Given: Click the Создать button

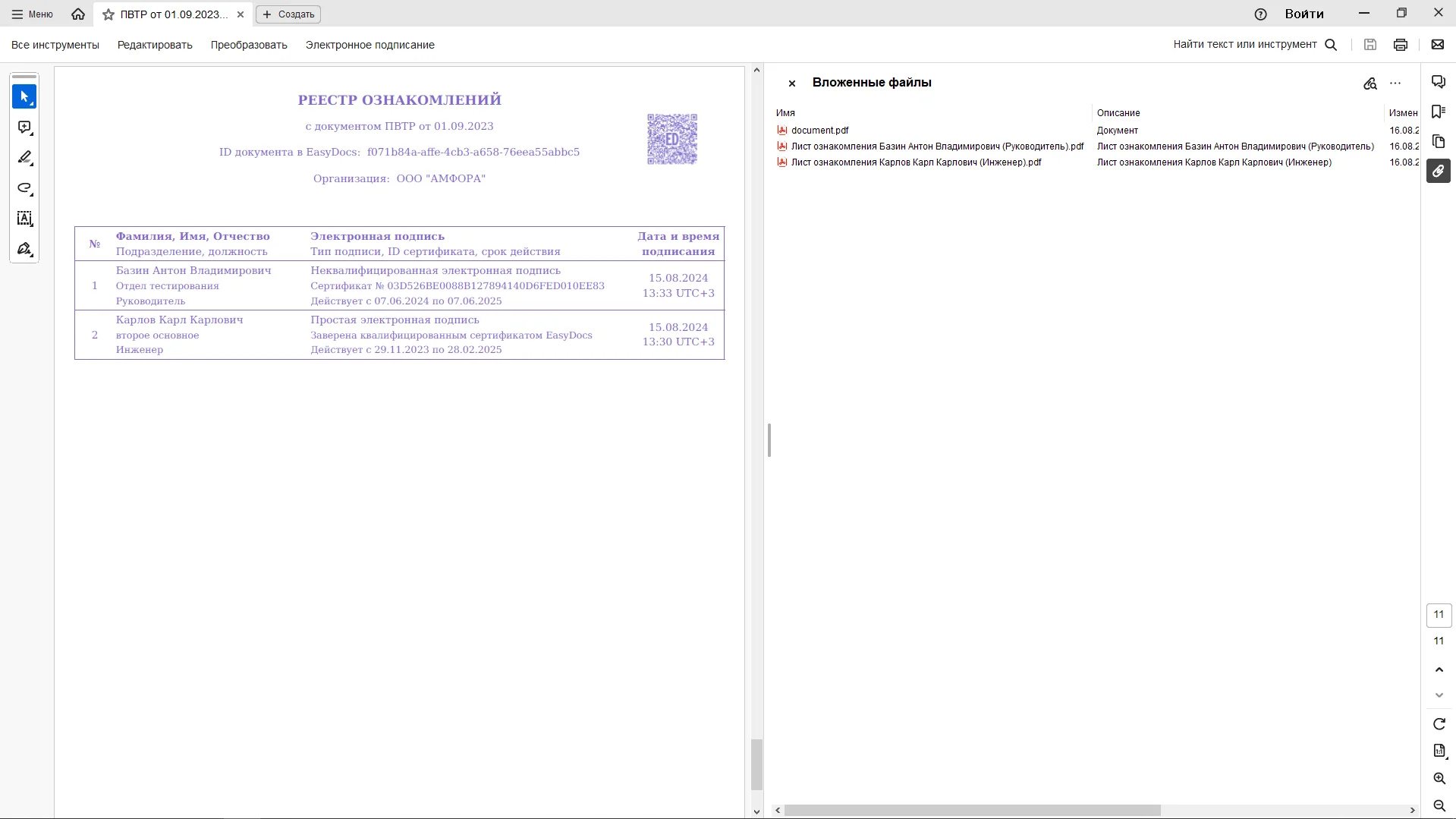Looking at the screenshot, I should pos(288,14).
